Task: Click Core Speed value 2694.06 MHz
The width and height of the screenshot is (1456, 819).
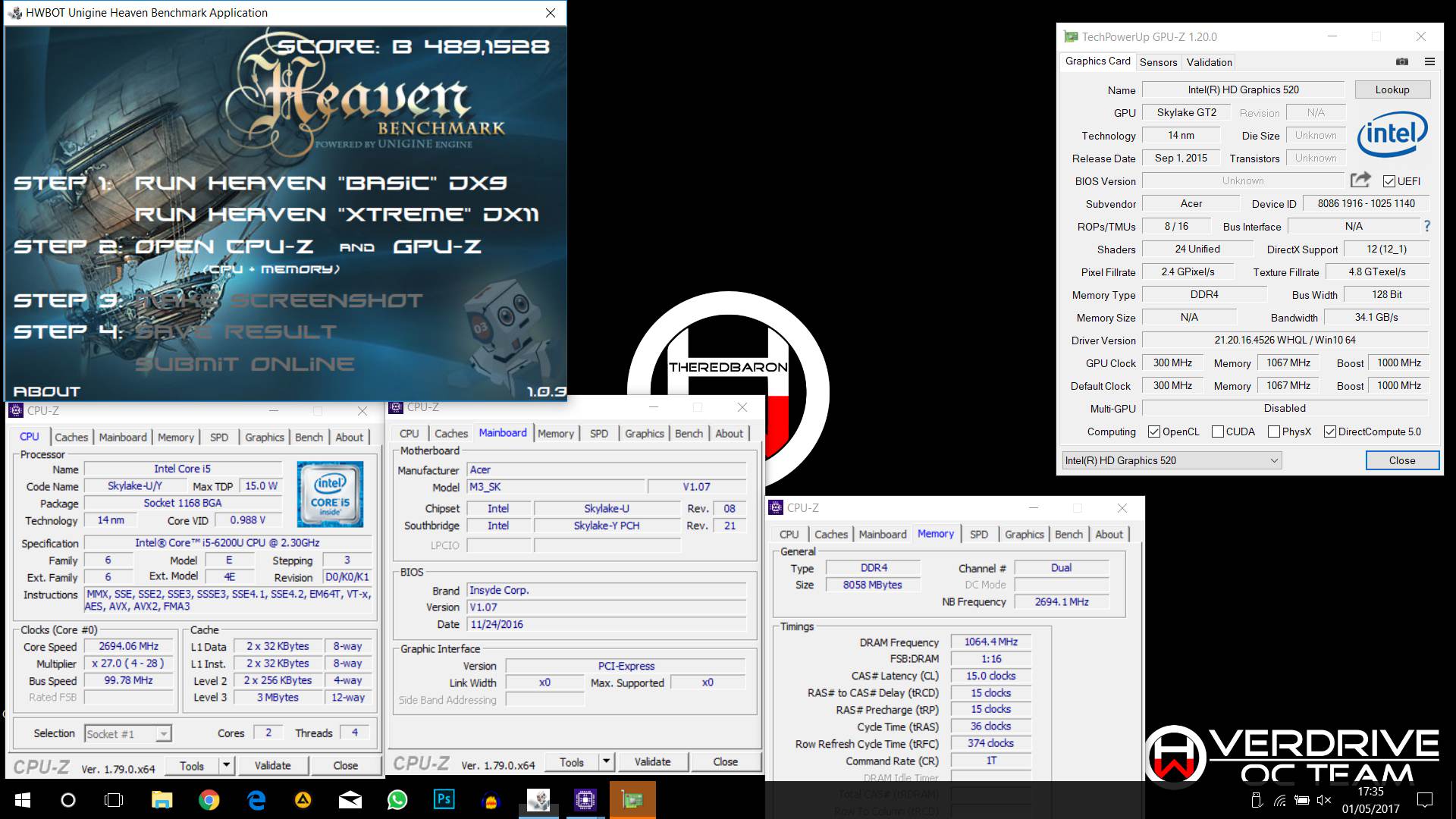Action: pyautogui.click(x=128, y=646)
